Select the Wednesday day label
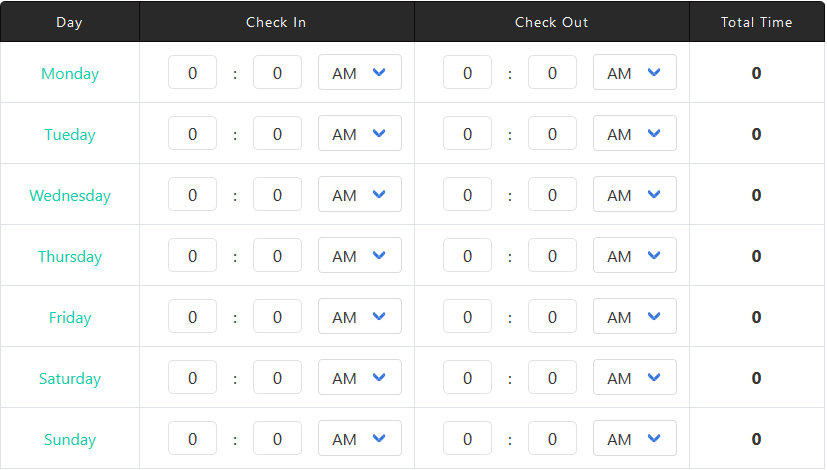This screenshot has height=470, width=827. click(x=70, y=195)
